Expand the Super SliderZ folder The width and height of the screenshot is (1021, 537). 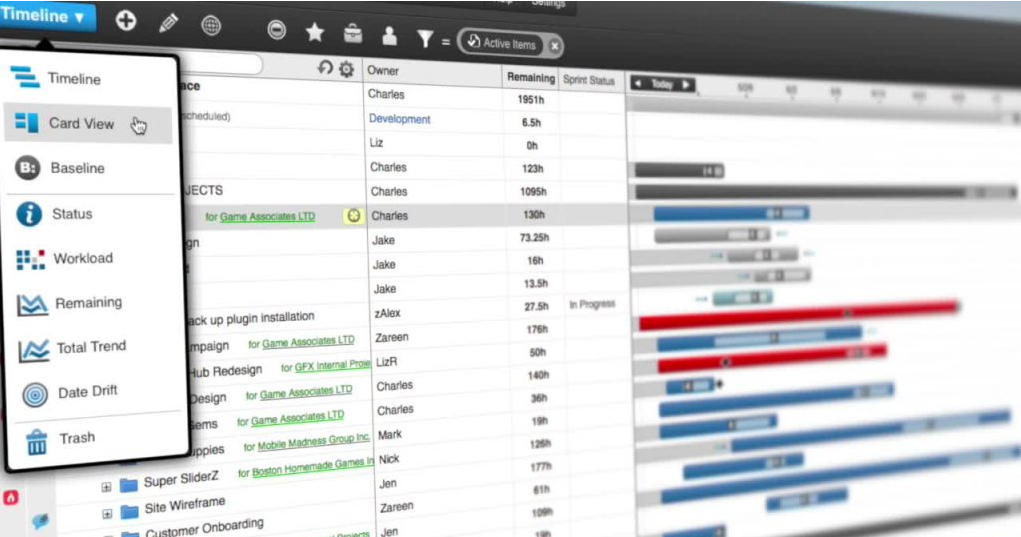pyautogui.click(x=106, y=485)
